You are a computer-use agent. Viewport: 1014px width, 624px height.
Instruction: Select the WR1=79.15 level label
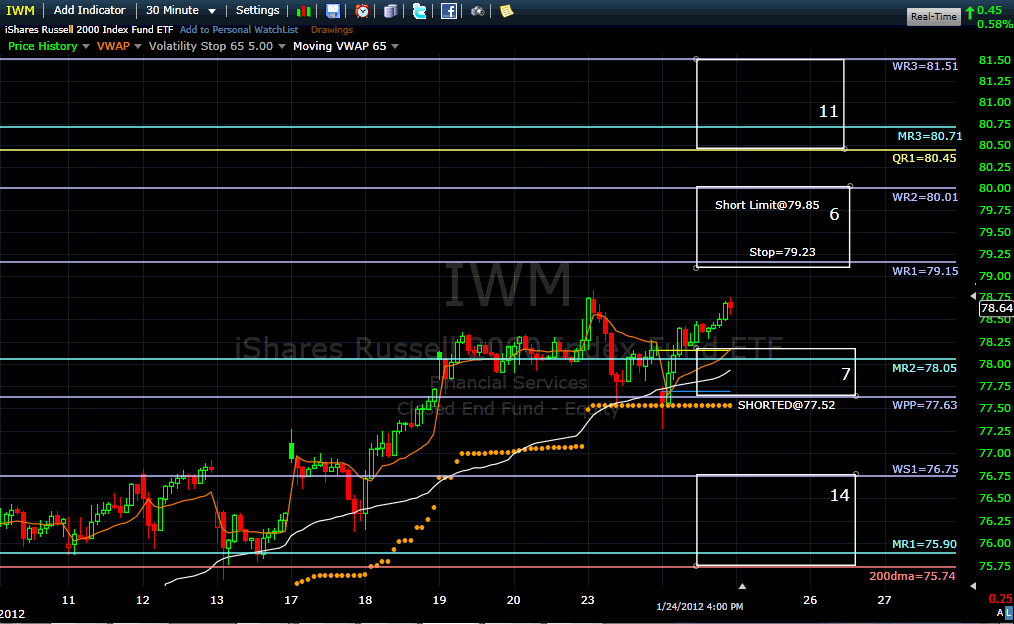click(x=925, y=272)
